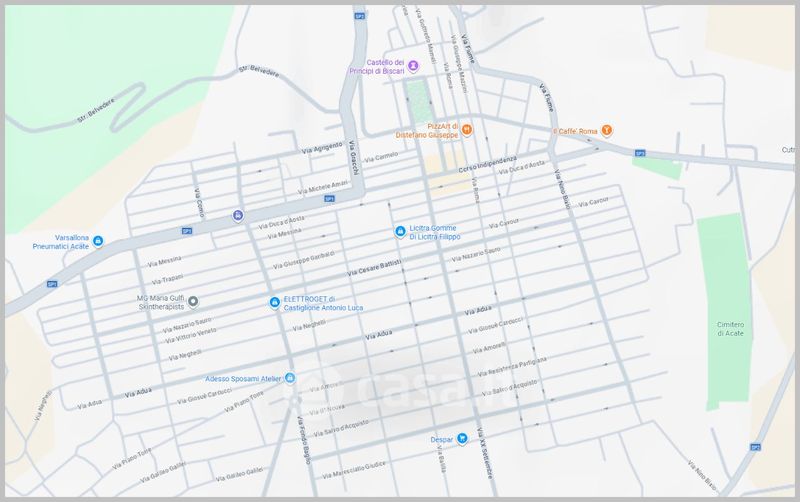Select the Licitra Gomme shop marker
800x502 pixels.
tap(400, 232)
